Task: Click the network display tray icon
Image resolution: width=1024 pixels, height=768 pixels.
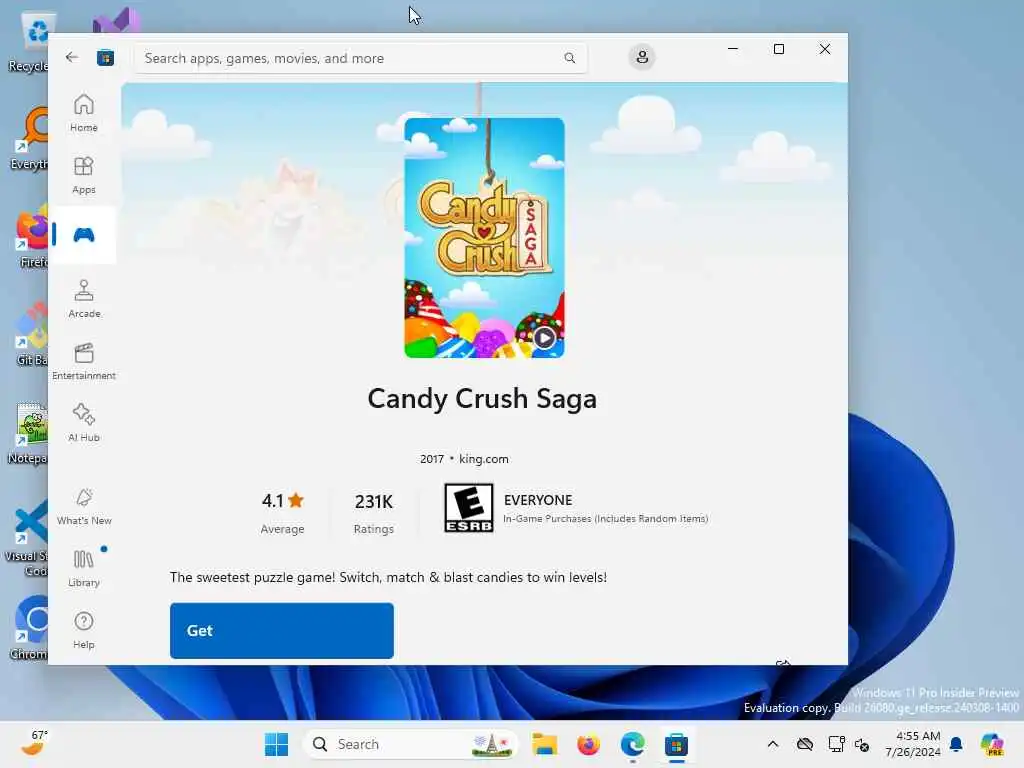Action: 836,744
